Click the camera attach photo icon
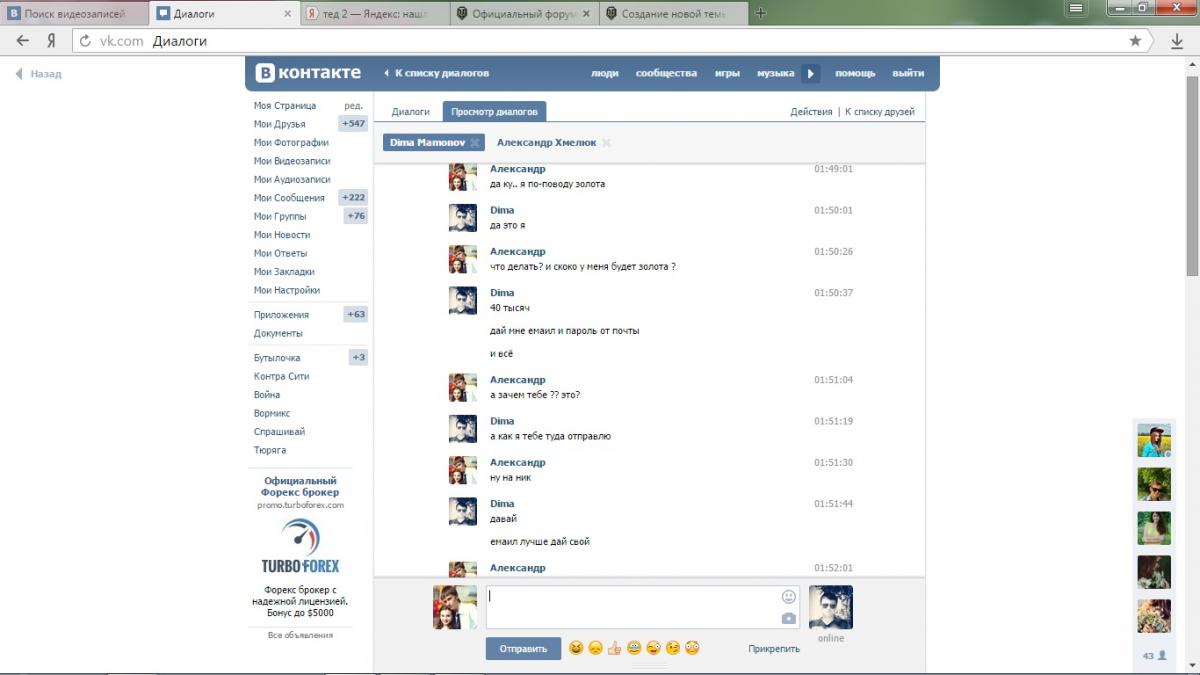1200x675 pixels. [x=788, y=618]
